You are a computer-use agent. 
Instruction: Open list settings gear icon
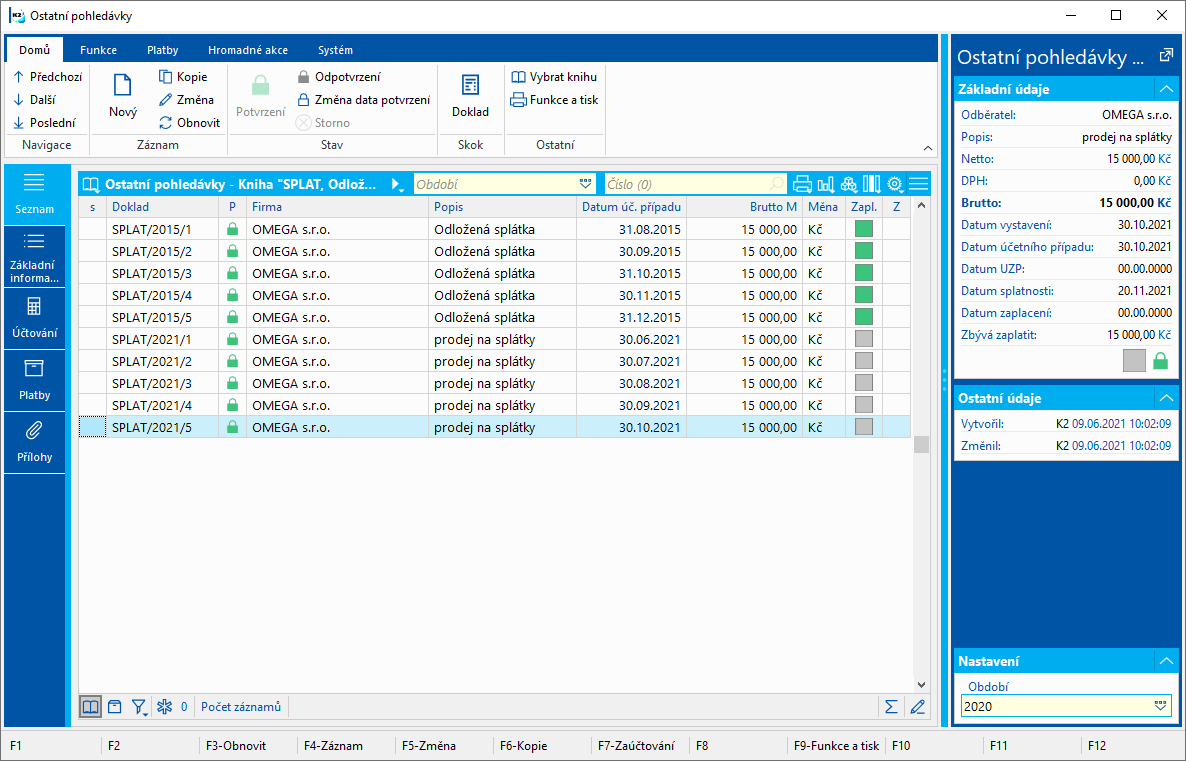click(x=895, y=184)
